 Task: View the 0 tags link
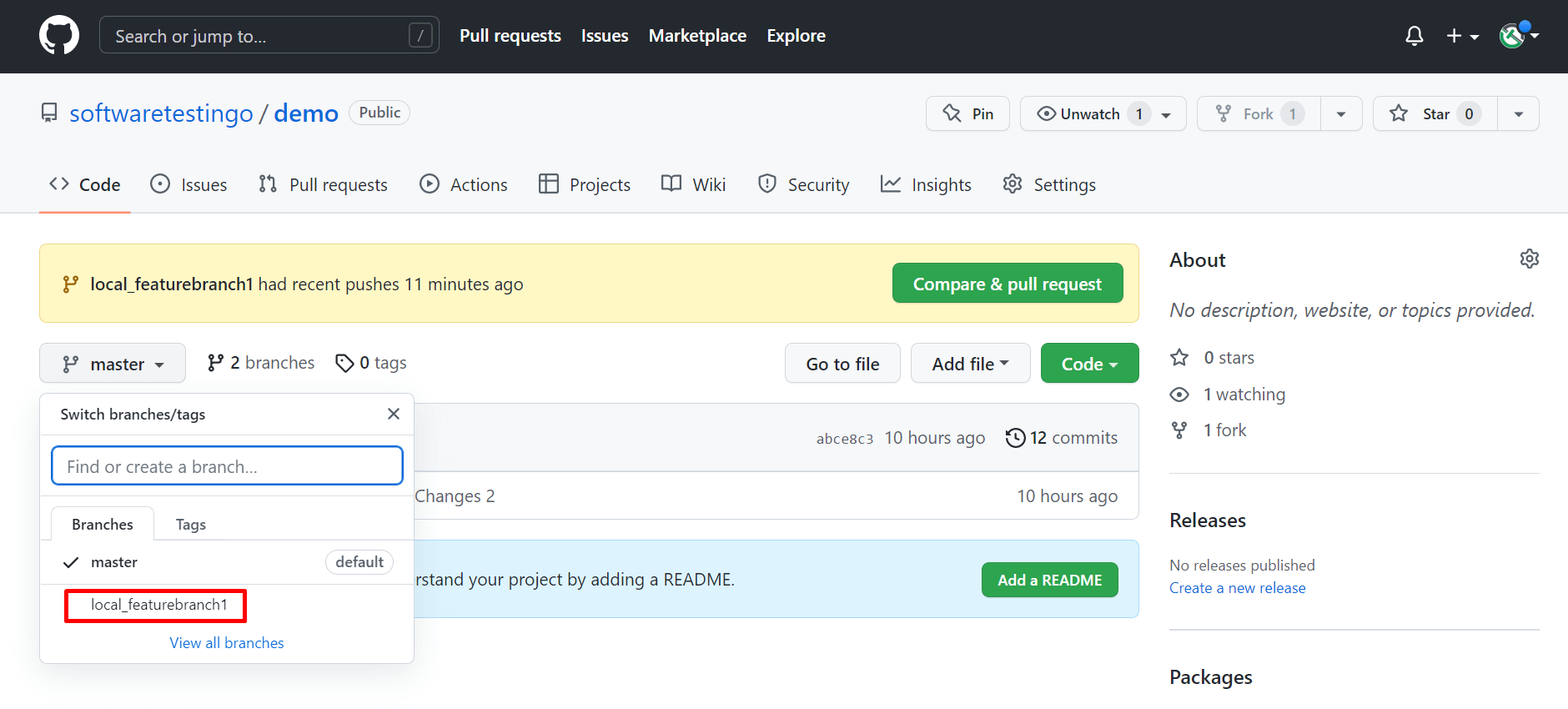point(371,363)
